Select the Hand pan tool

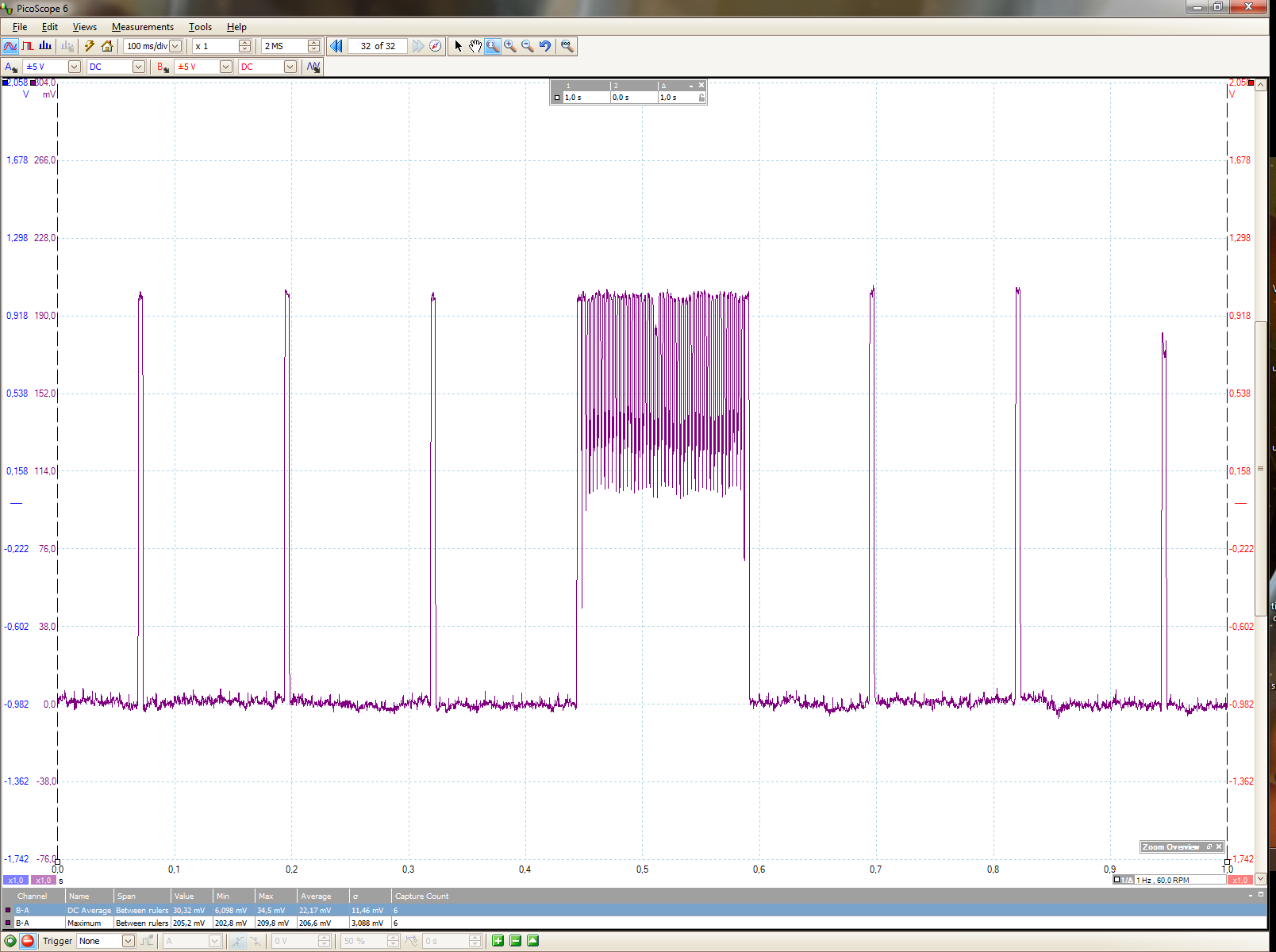(x=475, y=46)
